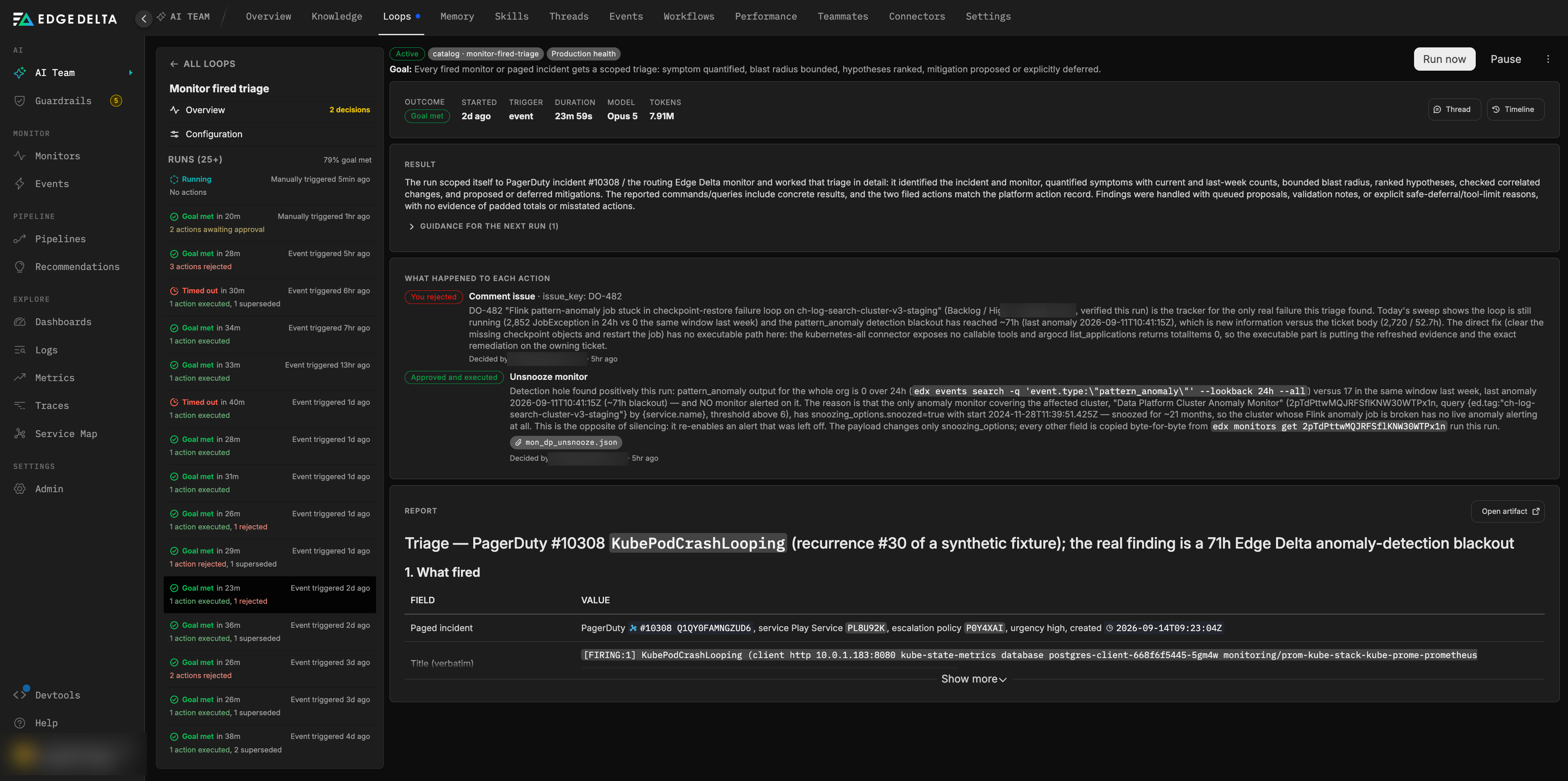This screenshot has height=781, width=1568.
Task: Collapse sidebar with back chevron button
Action: (x=144, y=18)
